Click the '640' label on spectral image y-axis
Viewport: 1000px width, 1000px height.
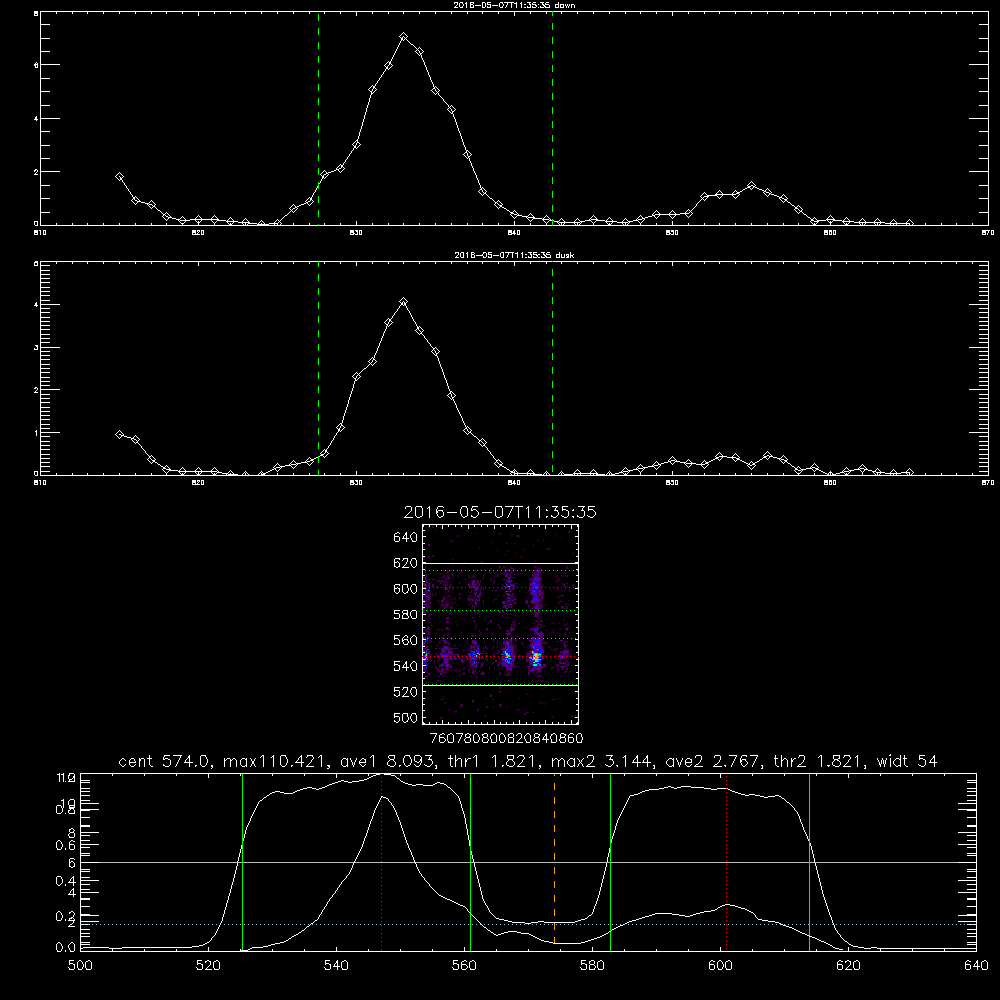coord(406,538)
